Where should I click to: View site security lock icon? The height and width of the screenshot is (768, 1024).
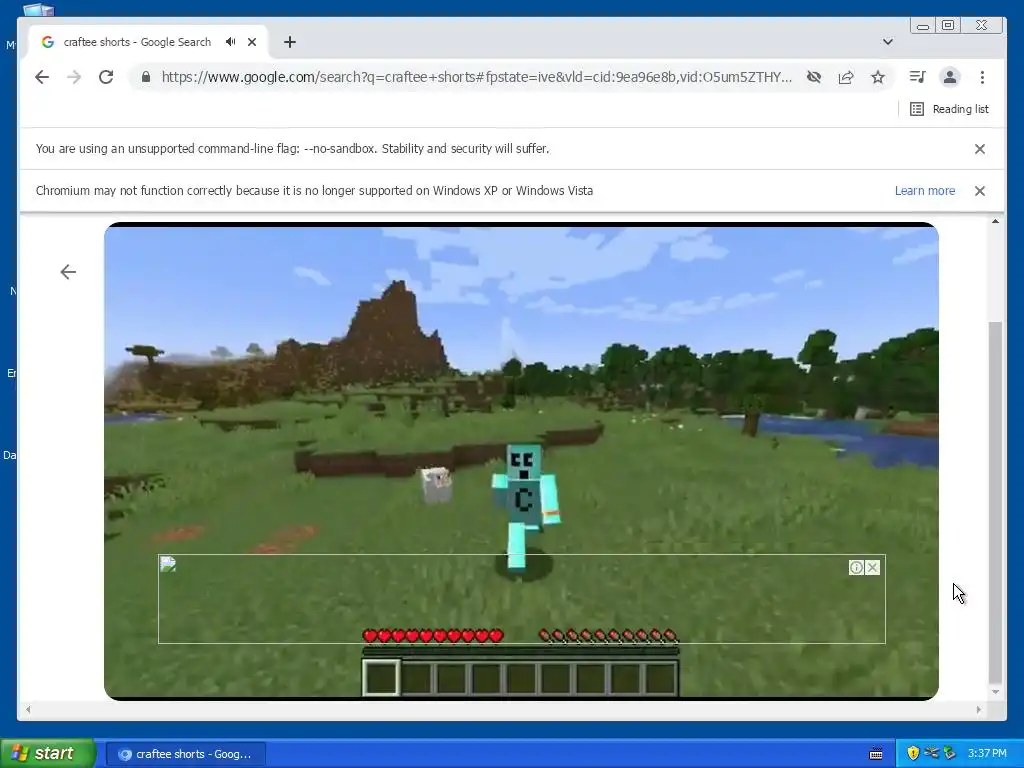pyautogui.click(x=146, y=77)
